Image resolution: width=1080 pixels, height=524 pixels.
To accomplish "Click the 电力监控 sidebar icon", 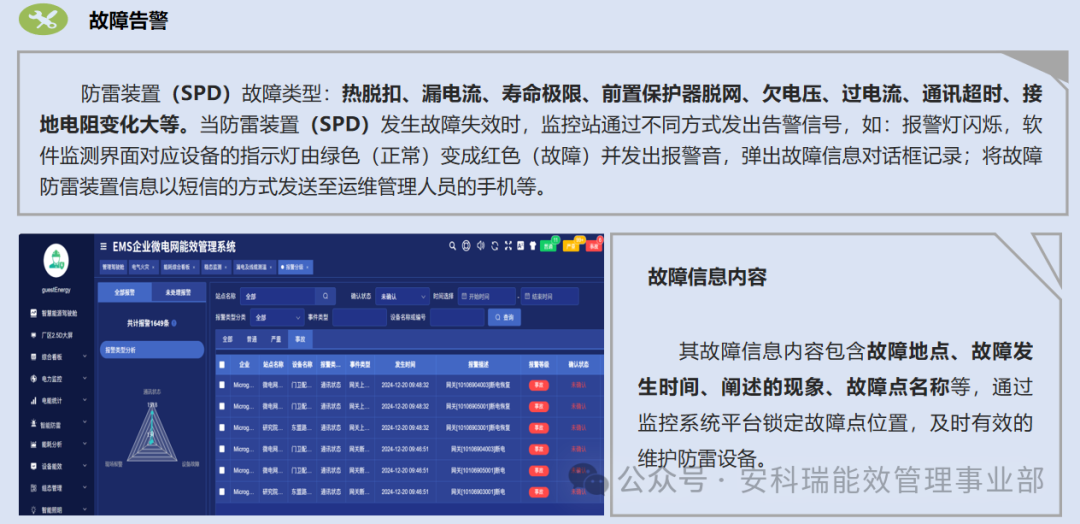I will click(x=33, y=378).
